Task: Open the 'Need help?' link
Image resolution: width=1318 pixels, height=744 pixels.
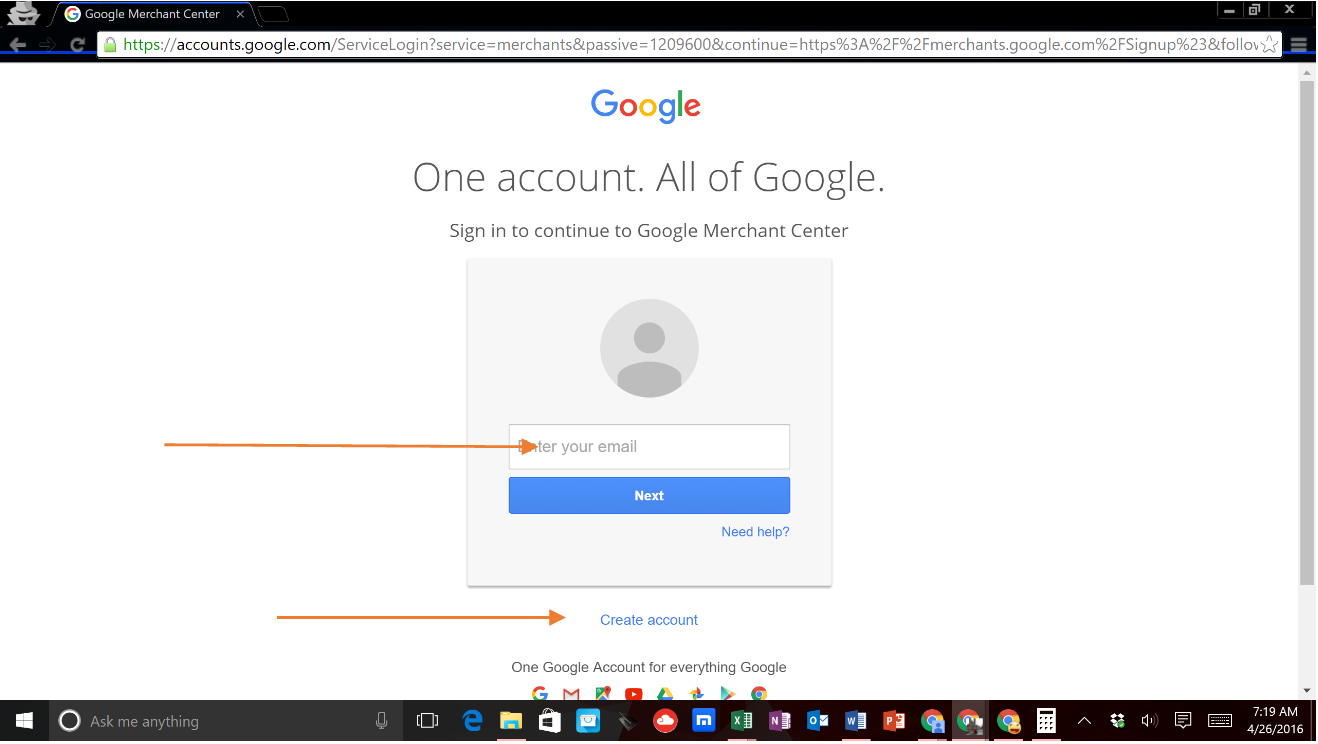Action: pos(755,532)
